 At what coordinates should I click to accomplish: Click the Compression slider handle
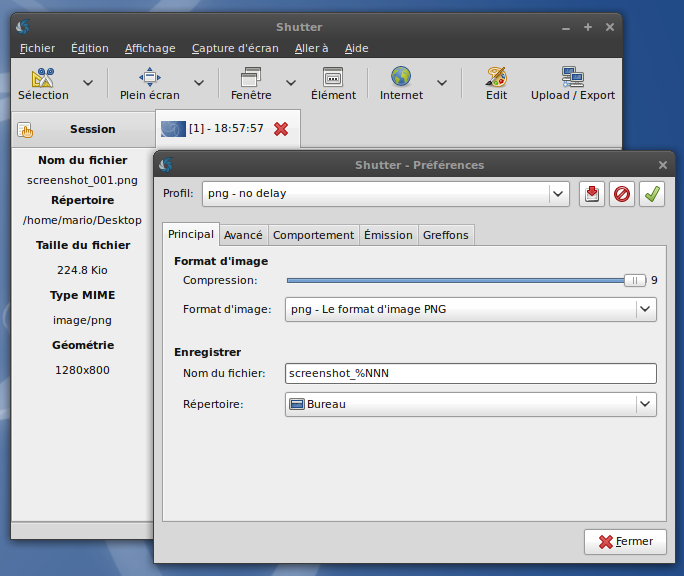click(635, 281)
